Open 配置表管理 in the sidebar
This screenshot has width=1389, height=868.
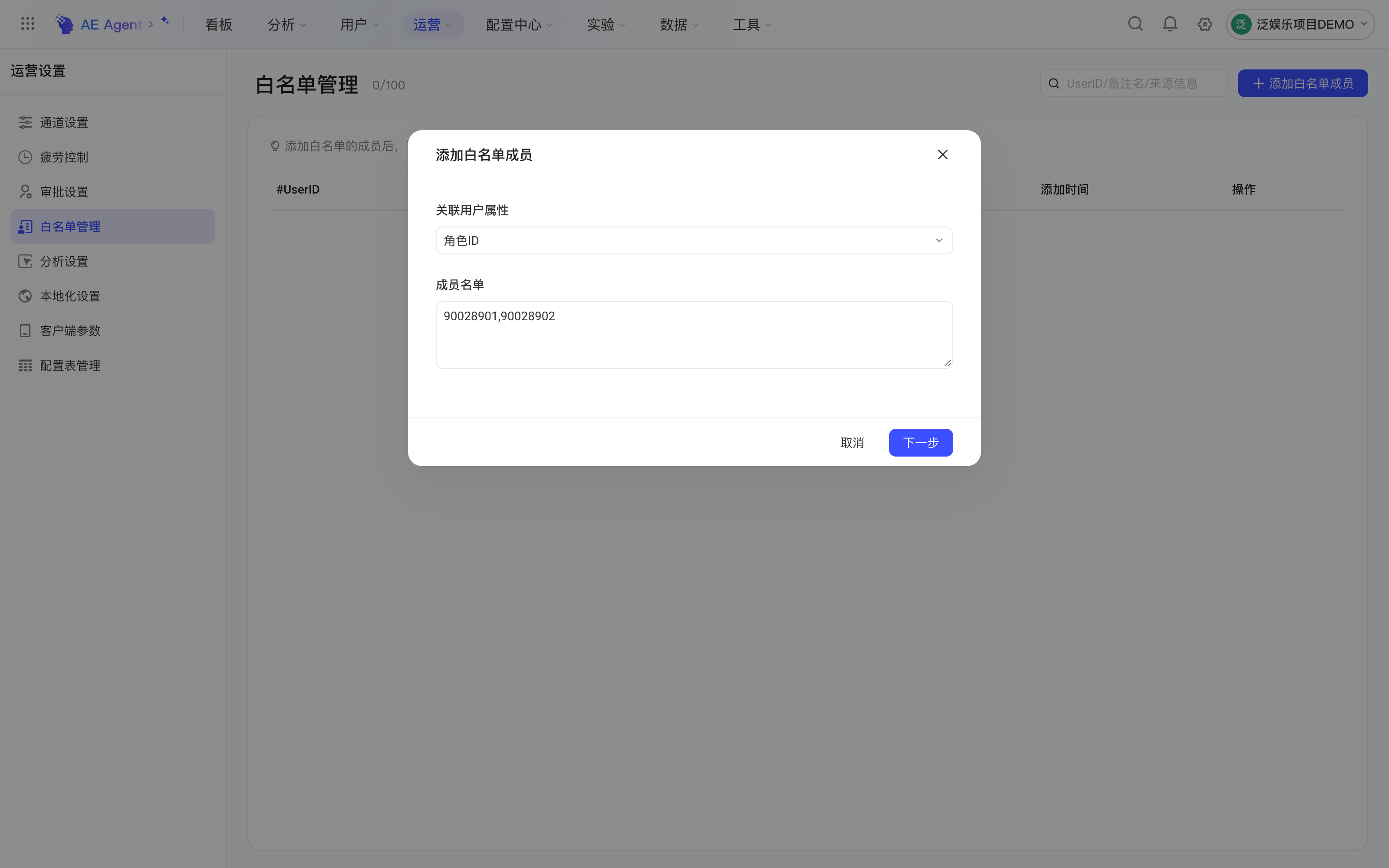(112, 365)
